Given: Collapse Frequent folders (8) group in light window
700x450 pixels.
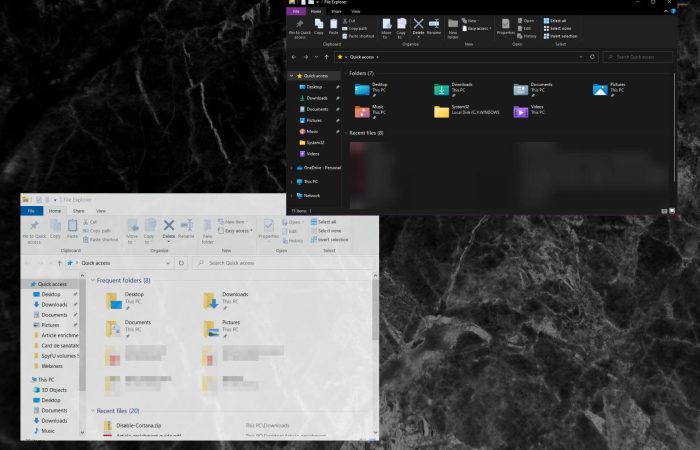Looking at the screenshot, I should (x=93, y=280).
